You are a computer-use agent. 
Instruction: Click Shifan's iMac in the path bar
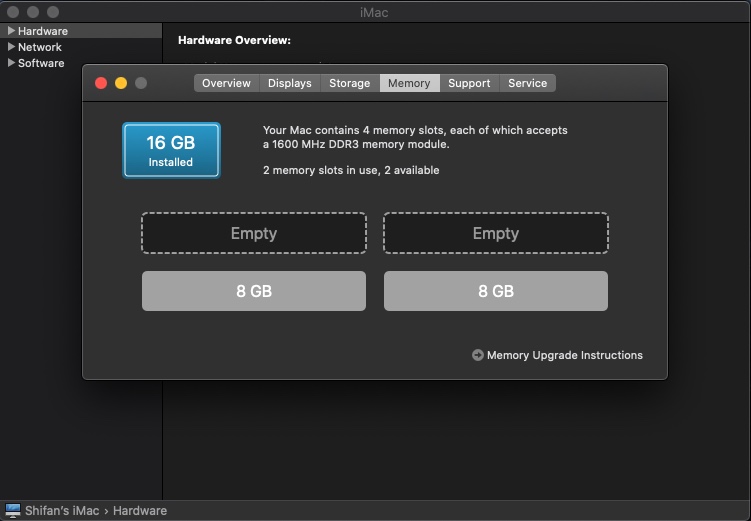pos(62,510)
